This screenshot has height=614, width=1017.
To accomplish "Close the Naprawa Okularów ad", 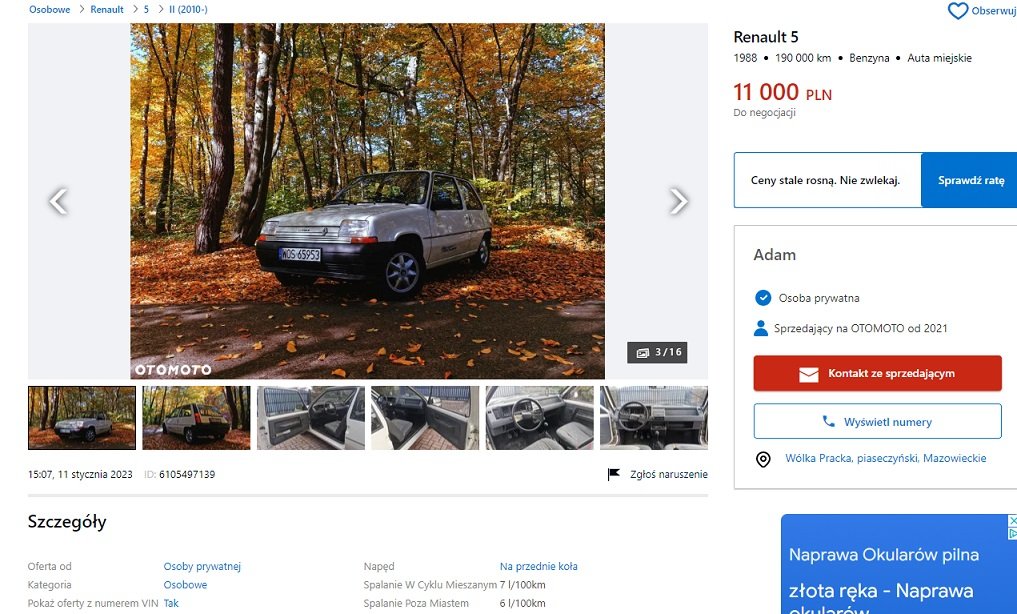I will coord(1012,521).
